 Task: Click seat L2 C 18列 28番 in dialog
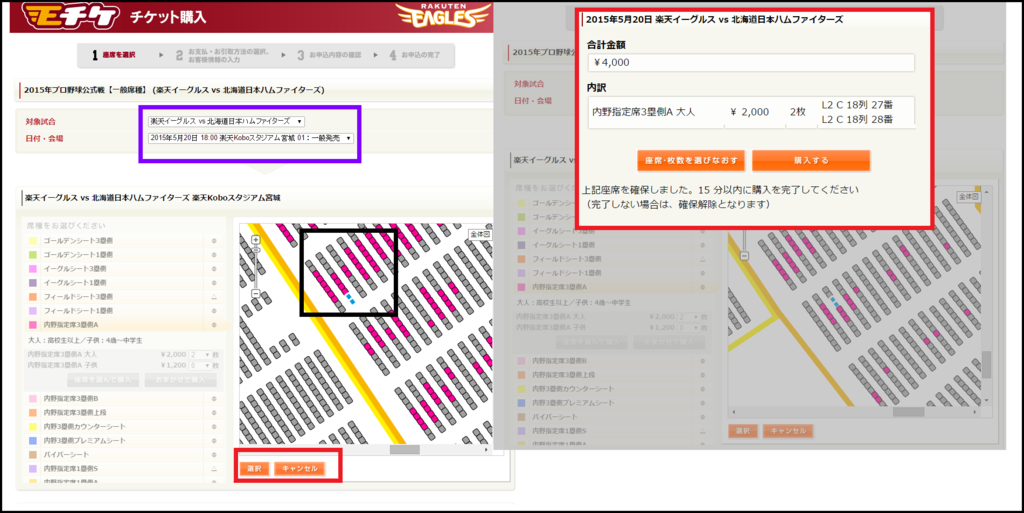pyautogui.click(x=857, y=119)
